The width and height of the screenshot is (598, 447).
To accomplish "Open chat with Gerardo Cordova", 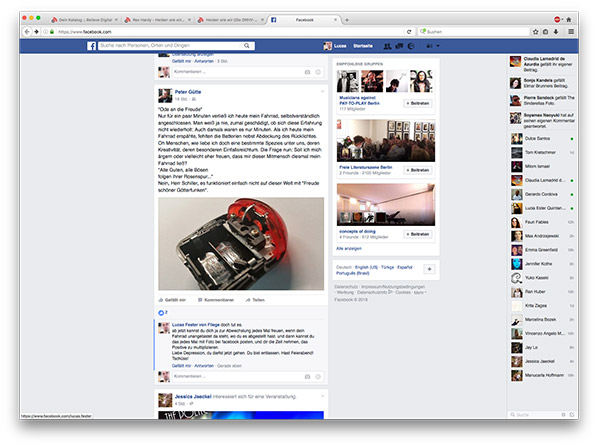I will point(542,195).
